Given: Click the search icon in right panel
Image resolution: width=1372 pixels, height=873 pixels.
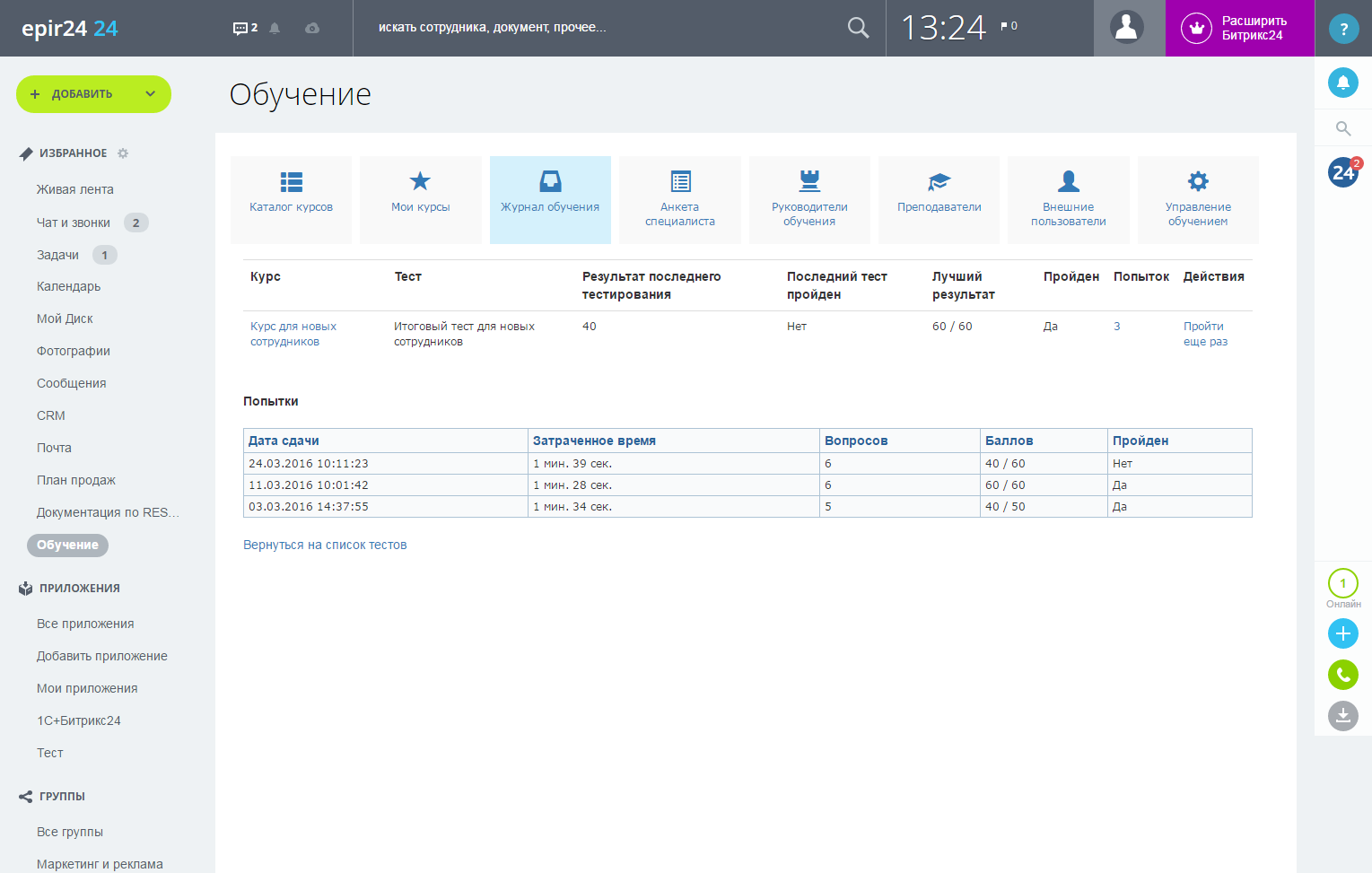Looking at the screenshot, I should (1343, 128).
